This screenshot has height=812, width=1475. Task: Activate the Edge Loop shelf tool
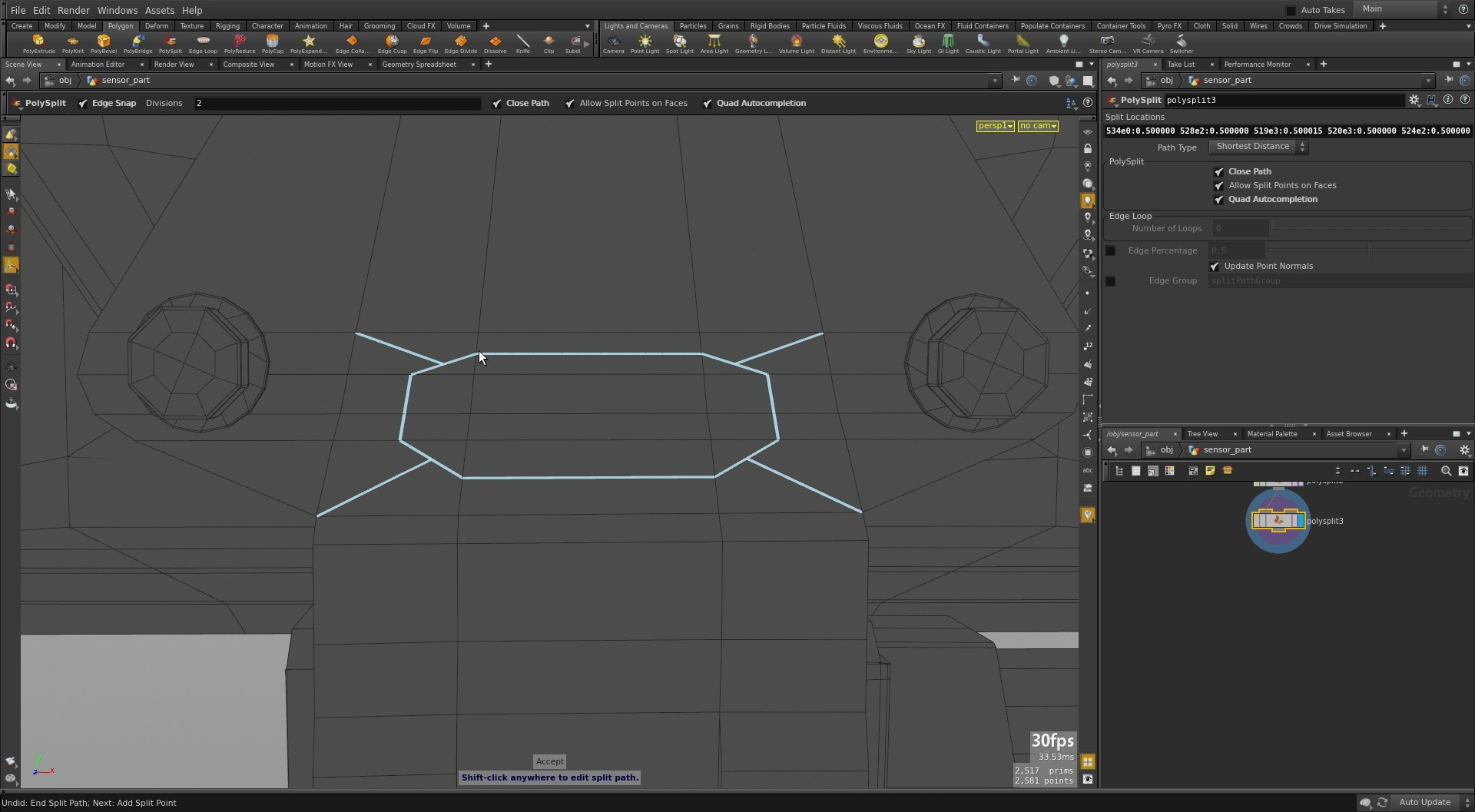203,44
